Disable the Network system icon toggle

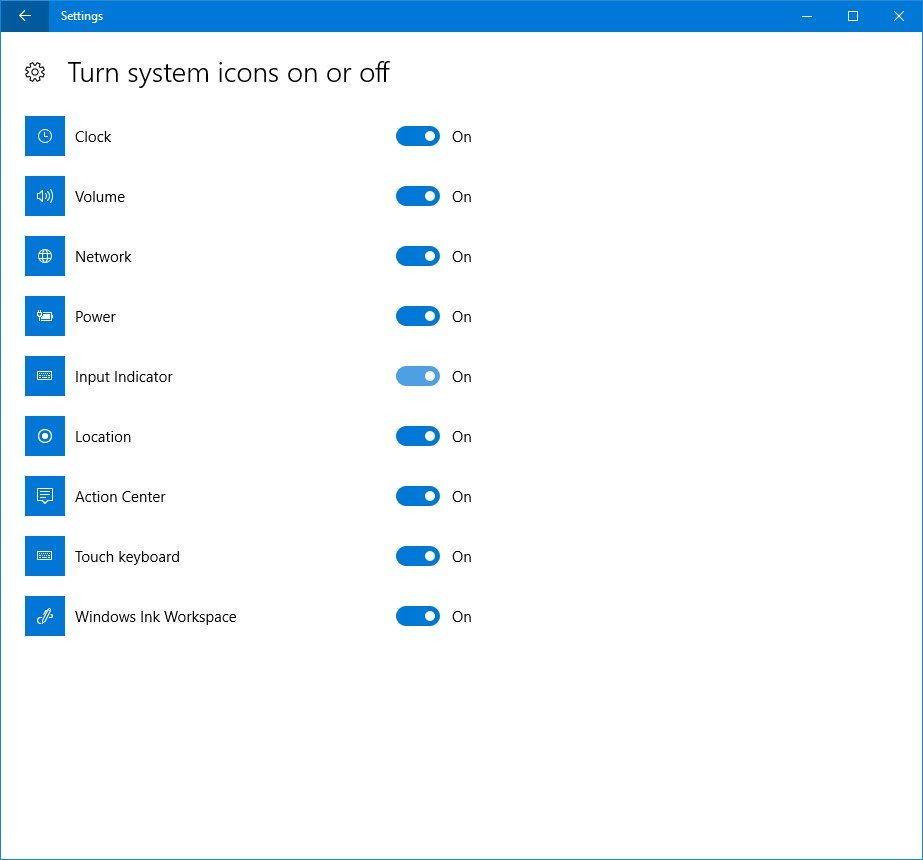point(417,256)
